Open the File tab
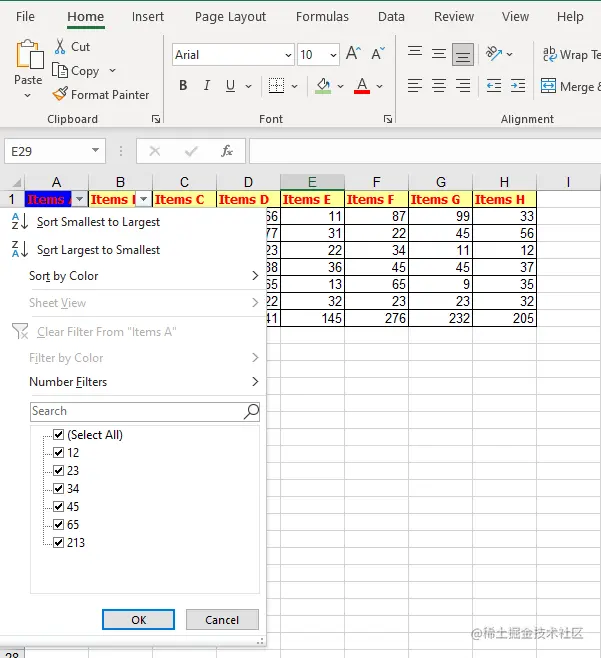 click(x=25, y=16)
